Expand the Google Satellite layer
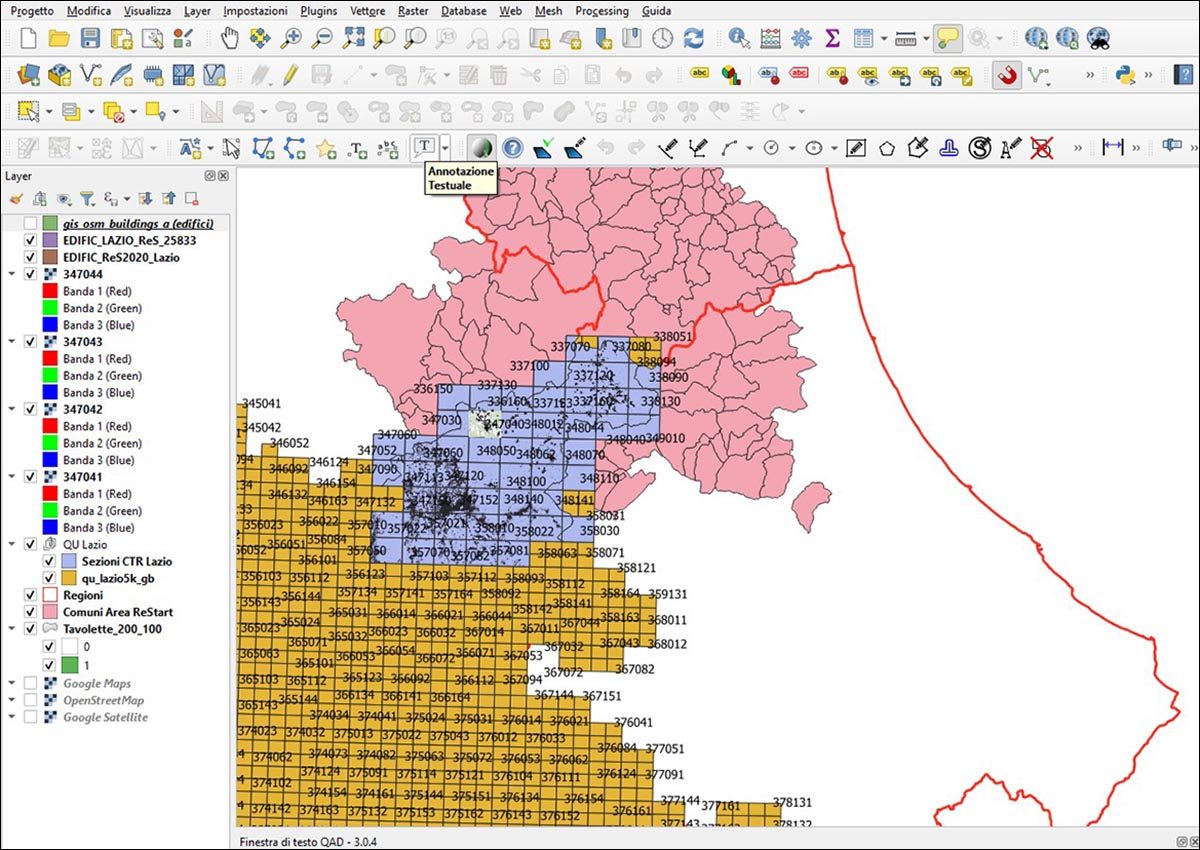Image resolution: width=1200 pixels, height=850 pixels. coord(12,717)
